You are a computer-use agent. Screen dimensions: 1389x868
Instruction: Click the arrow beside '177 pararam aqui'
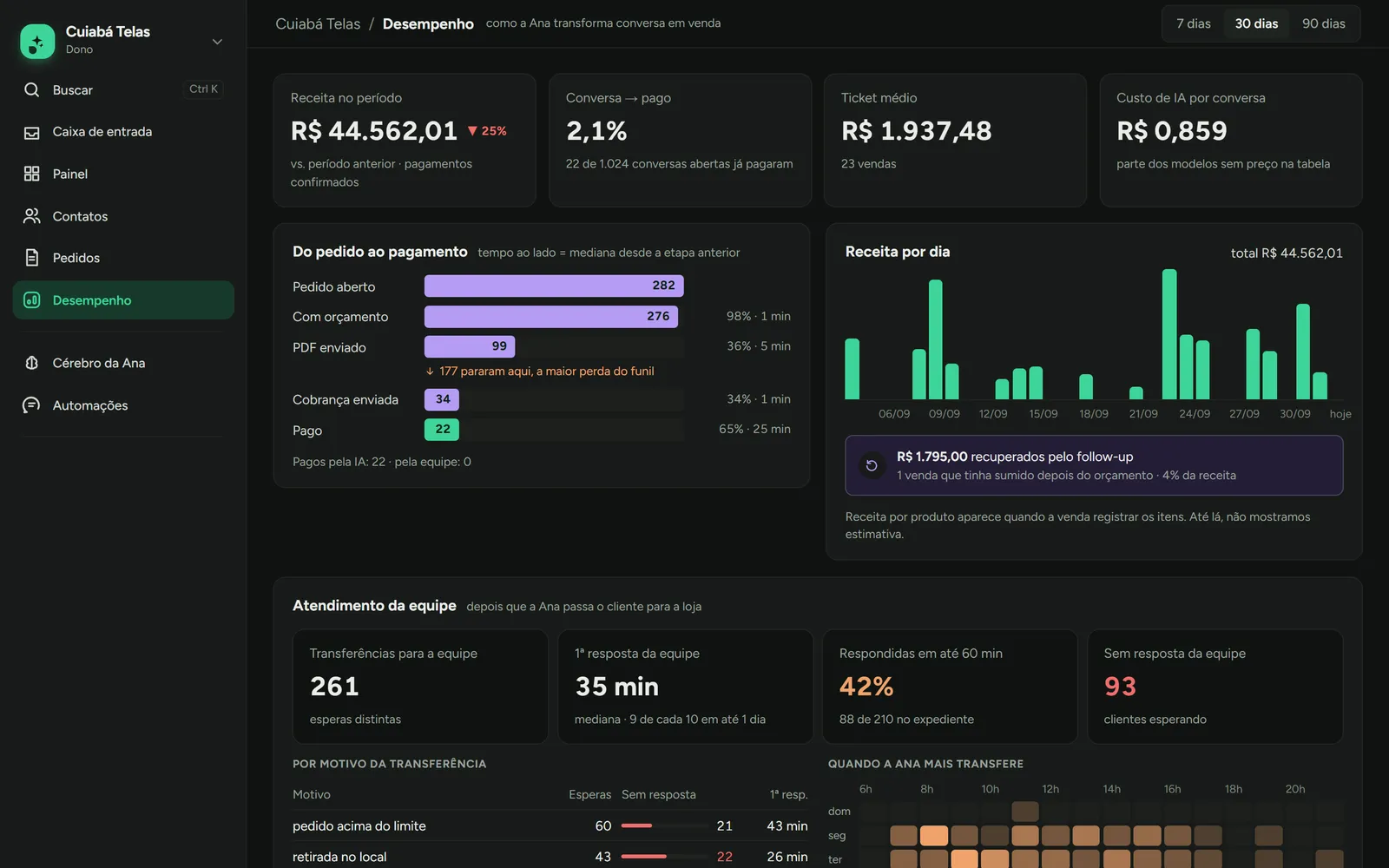430,371
